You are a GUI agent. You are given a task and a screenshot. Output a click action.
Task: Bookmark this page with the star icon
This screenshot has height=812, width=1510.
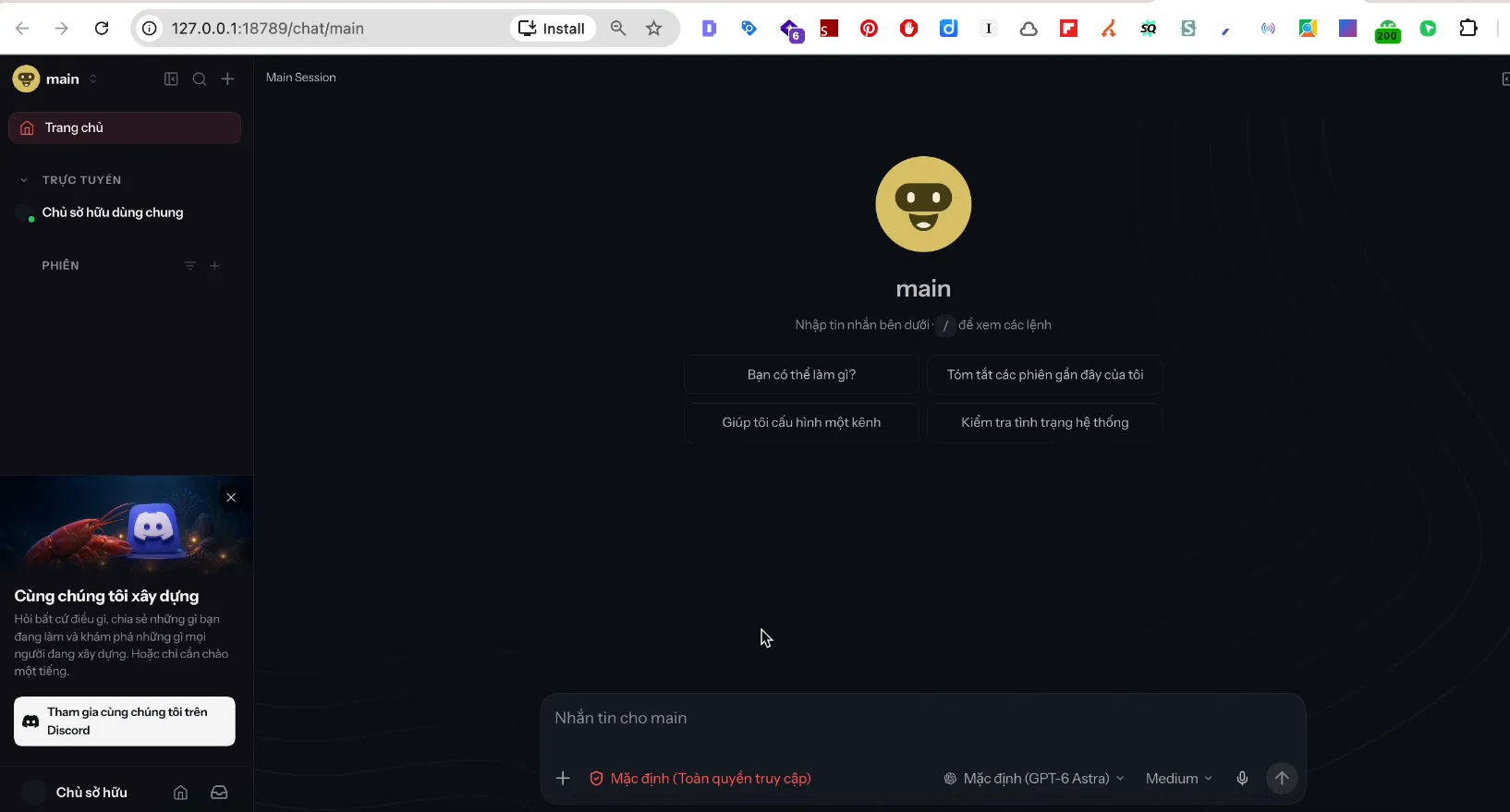(654, 29)
